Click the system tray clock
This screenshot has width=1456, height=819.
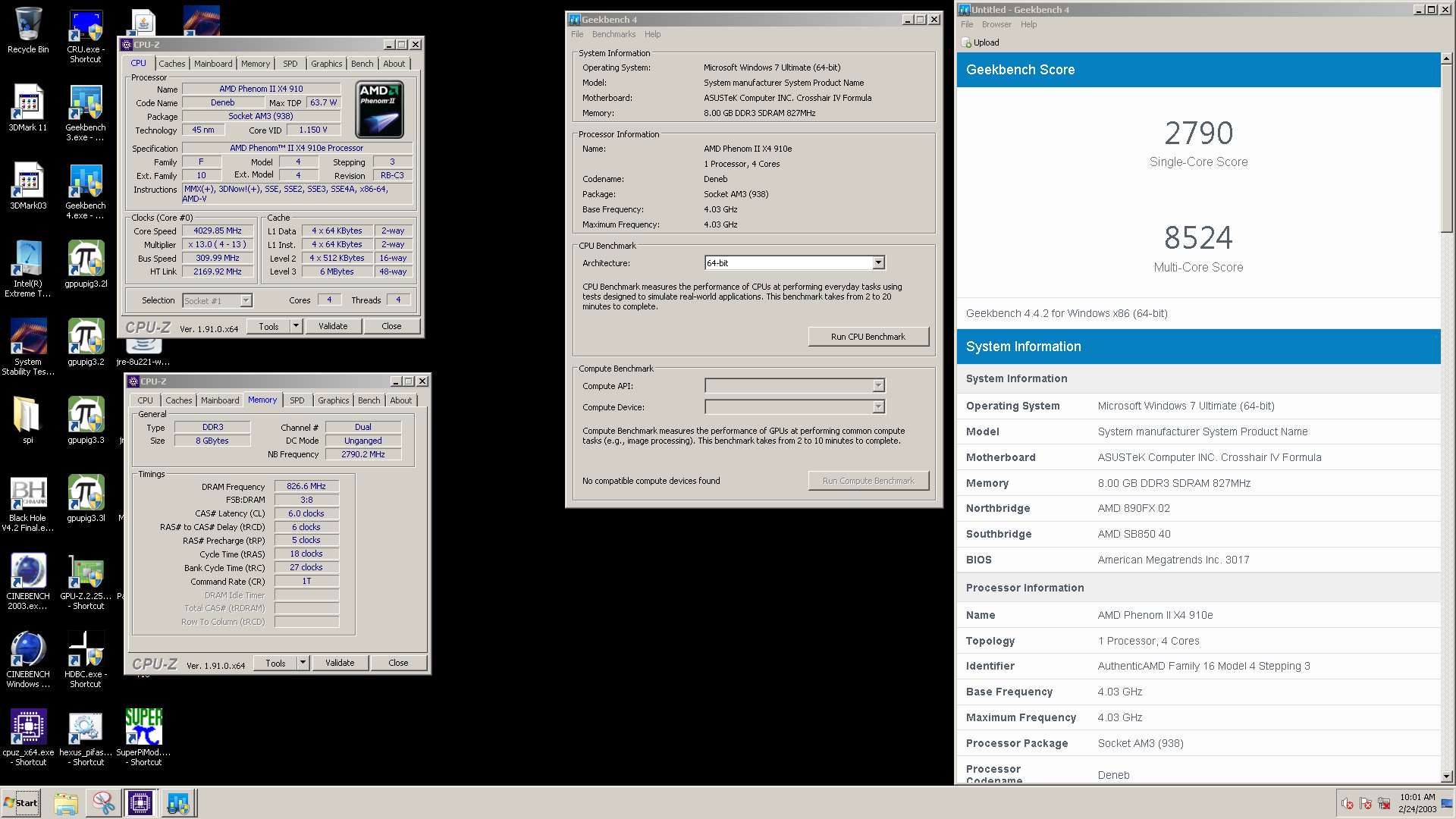(x=1417, y=803)
